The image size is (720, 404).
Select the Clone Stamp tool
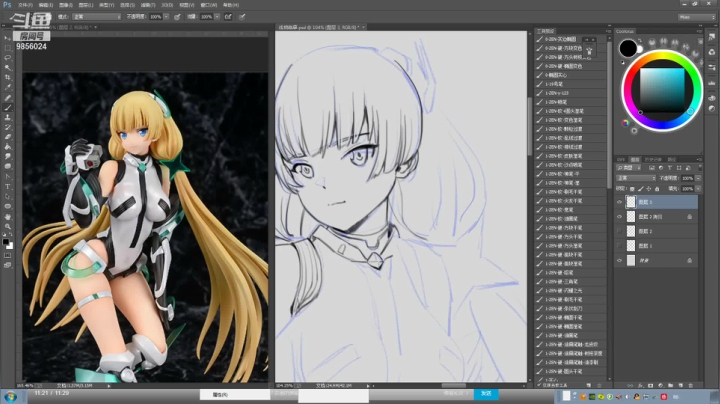pyautogui.click(x=7, y=118)
